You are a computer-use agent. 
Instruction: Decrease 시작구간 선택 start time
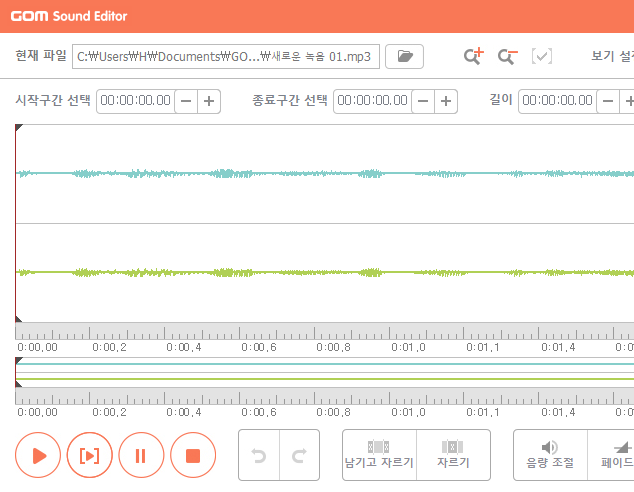pyautogui.click(x=186, y=101)
